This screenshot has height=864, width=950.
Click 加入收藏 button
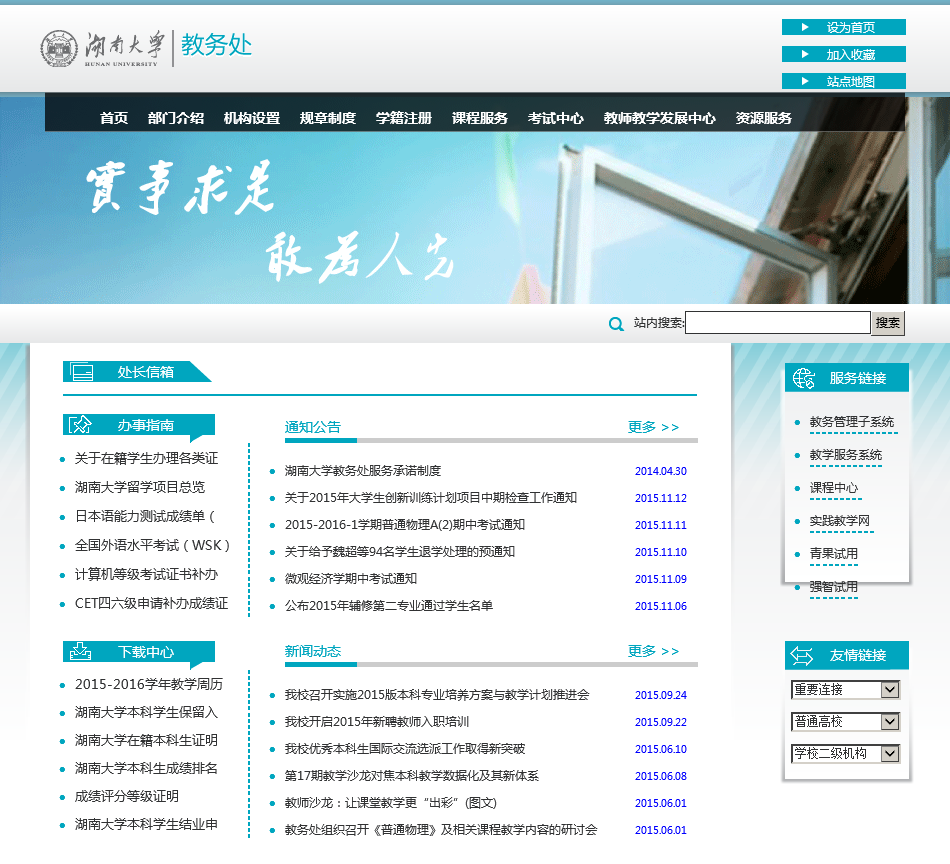844,54
